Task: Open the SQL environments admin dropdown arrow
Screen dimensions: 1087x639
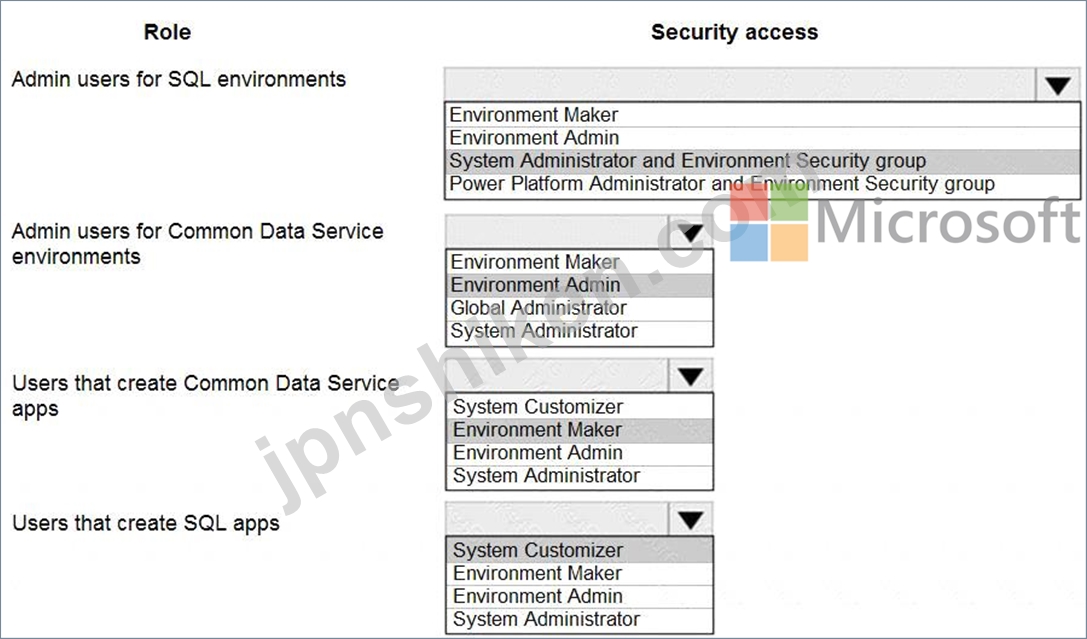Action: coord(1057,85)
